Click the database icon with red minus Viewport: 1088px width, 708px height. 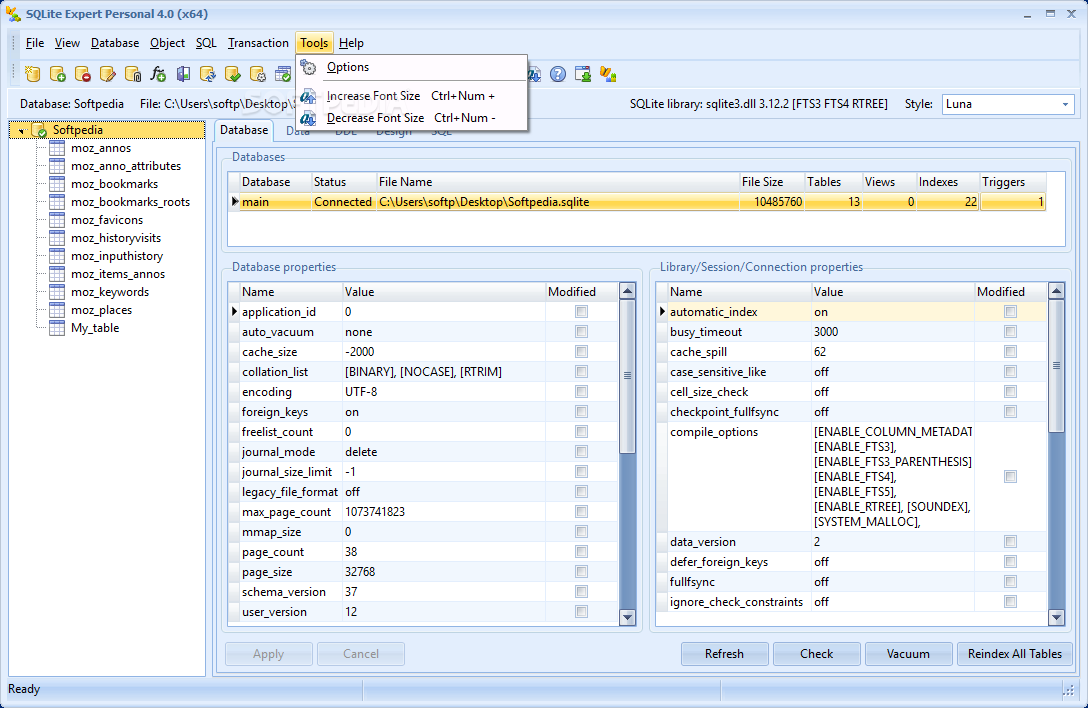point(83,74)
